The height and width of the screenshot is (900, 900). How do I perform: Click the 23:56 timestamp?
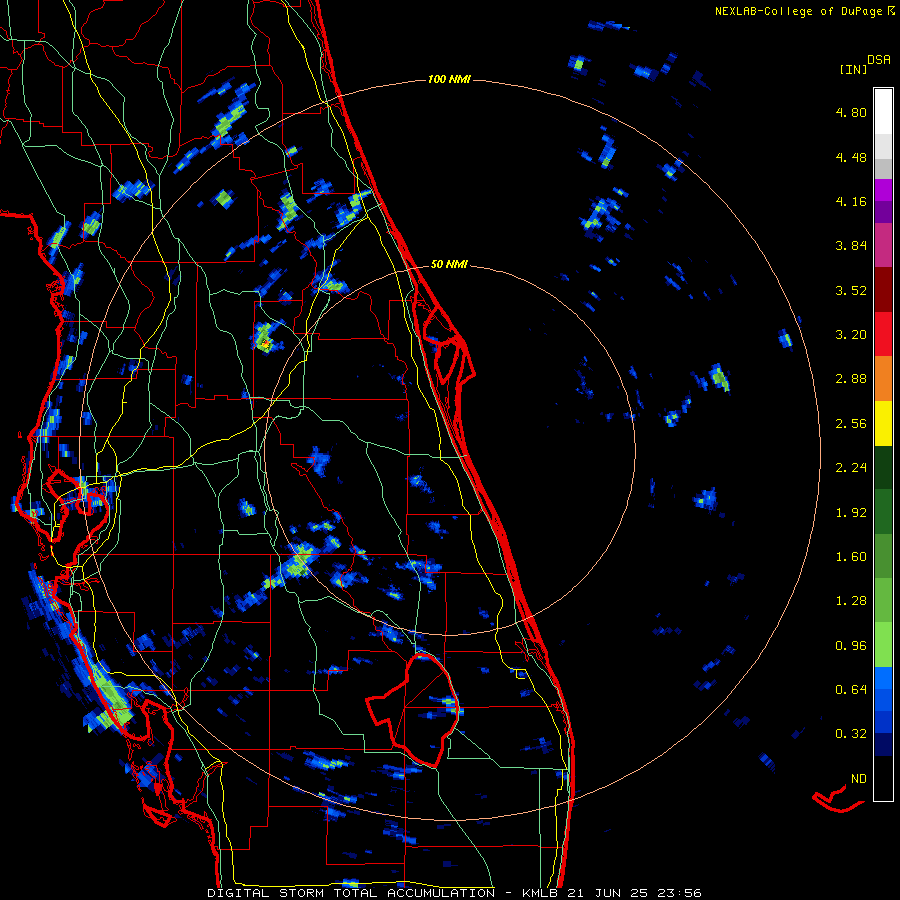(x=680, y=893)
